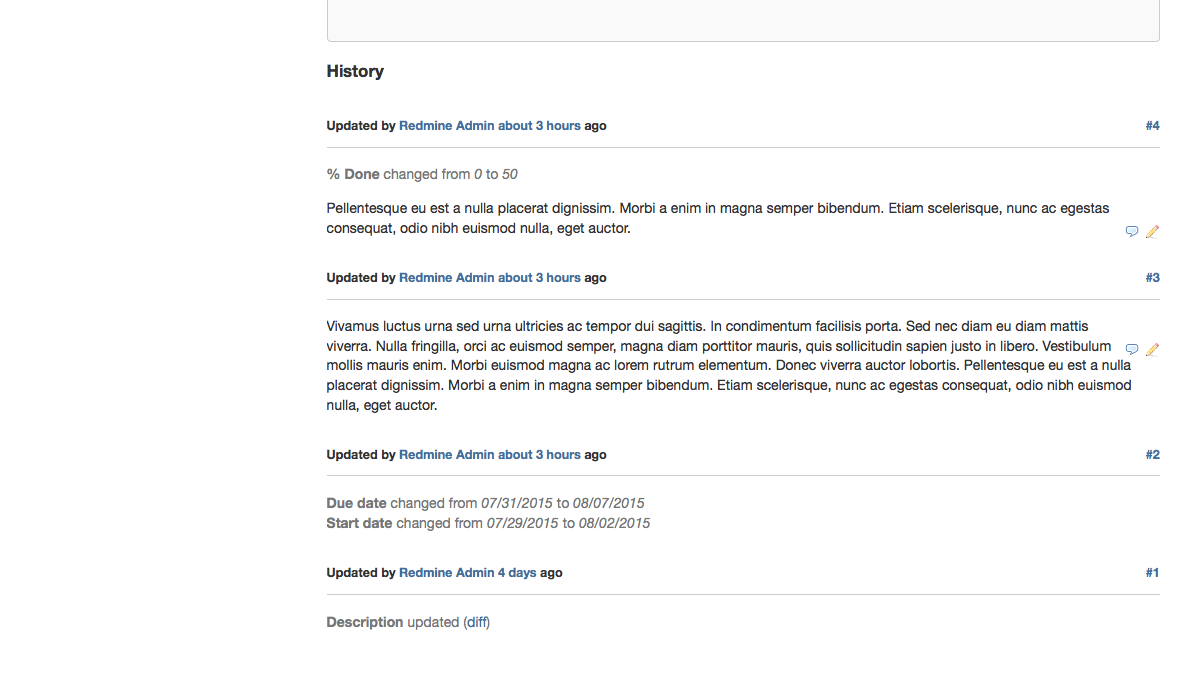This screenshot has width=1200, height=686.
Task: Open the #4 journal anchor link
Action: coord(1152,126)
